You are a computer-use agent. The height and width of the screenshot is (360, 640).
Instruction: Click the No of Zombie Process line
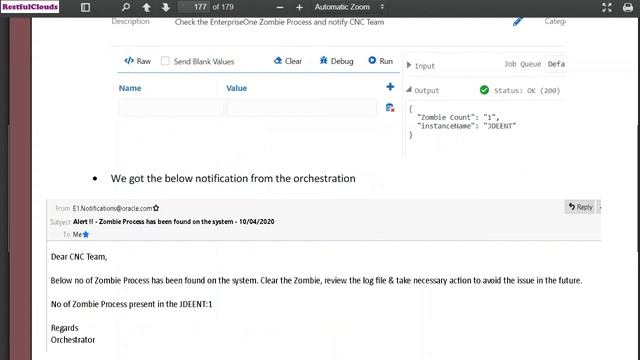pos(131,304)
